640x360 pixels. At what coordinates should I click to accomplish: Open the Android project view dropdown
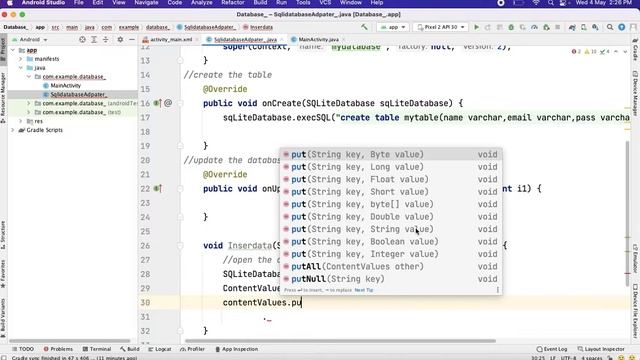[30, 40]
